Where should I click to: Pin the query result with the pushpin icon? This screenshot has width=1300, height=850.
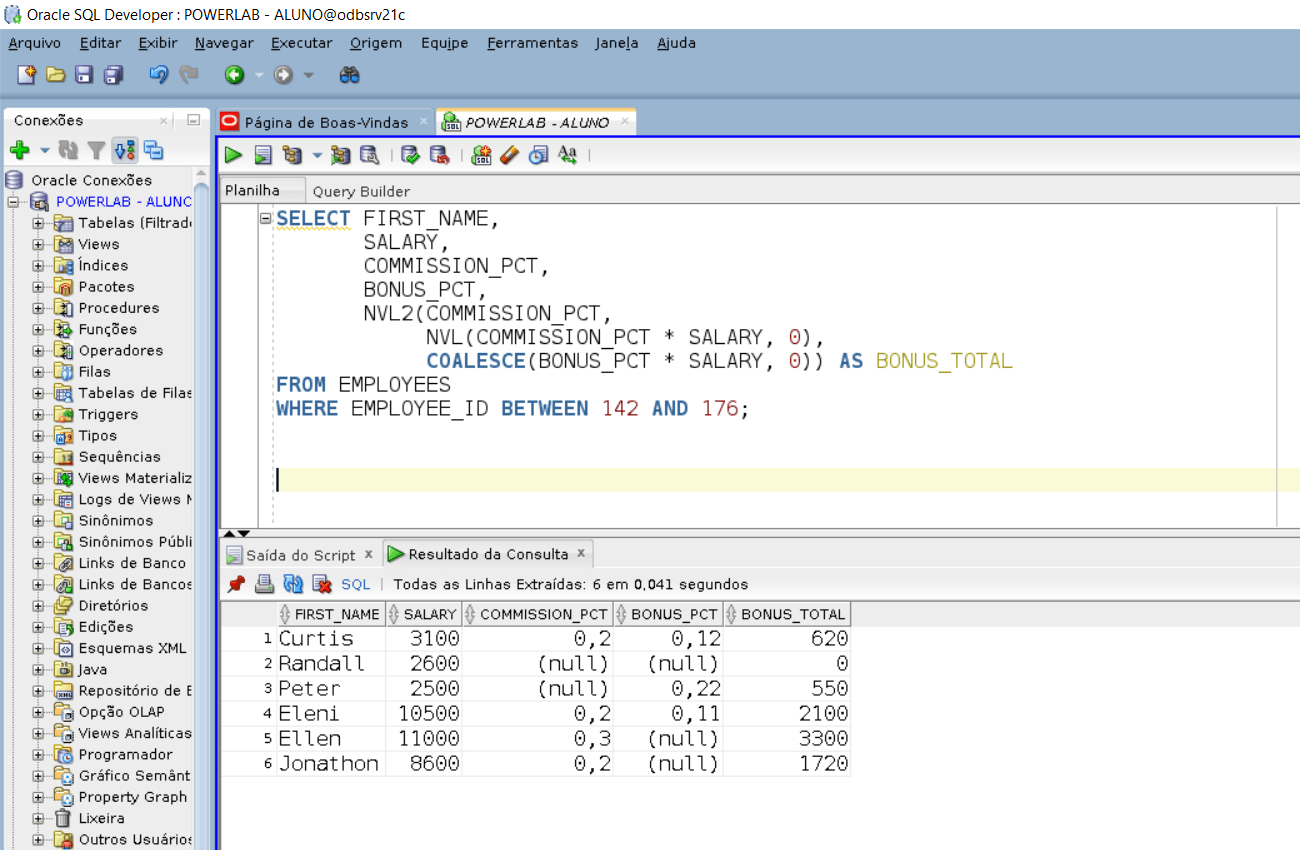[x=236, y=584]
